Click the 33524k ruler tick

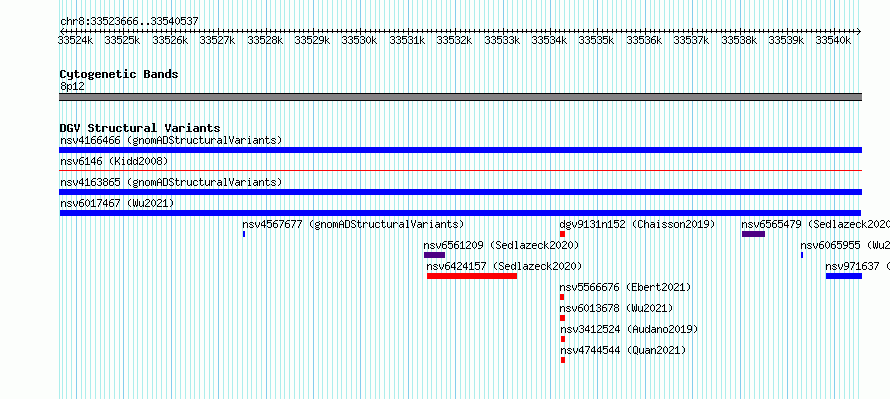tap(76, 40)
